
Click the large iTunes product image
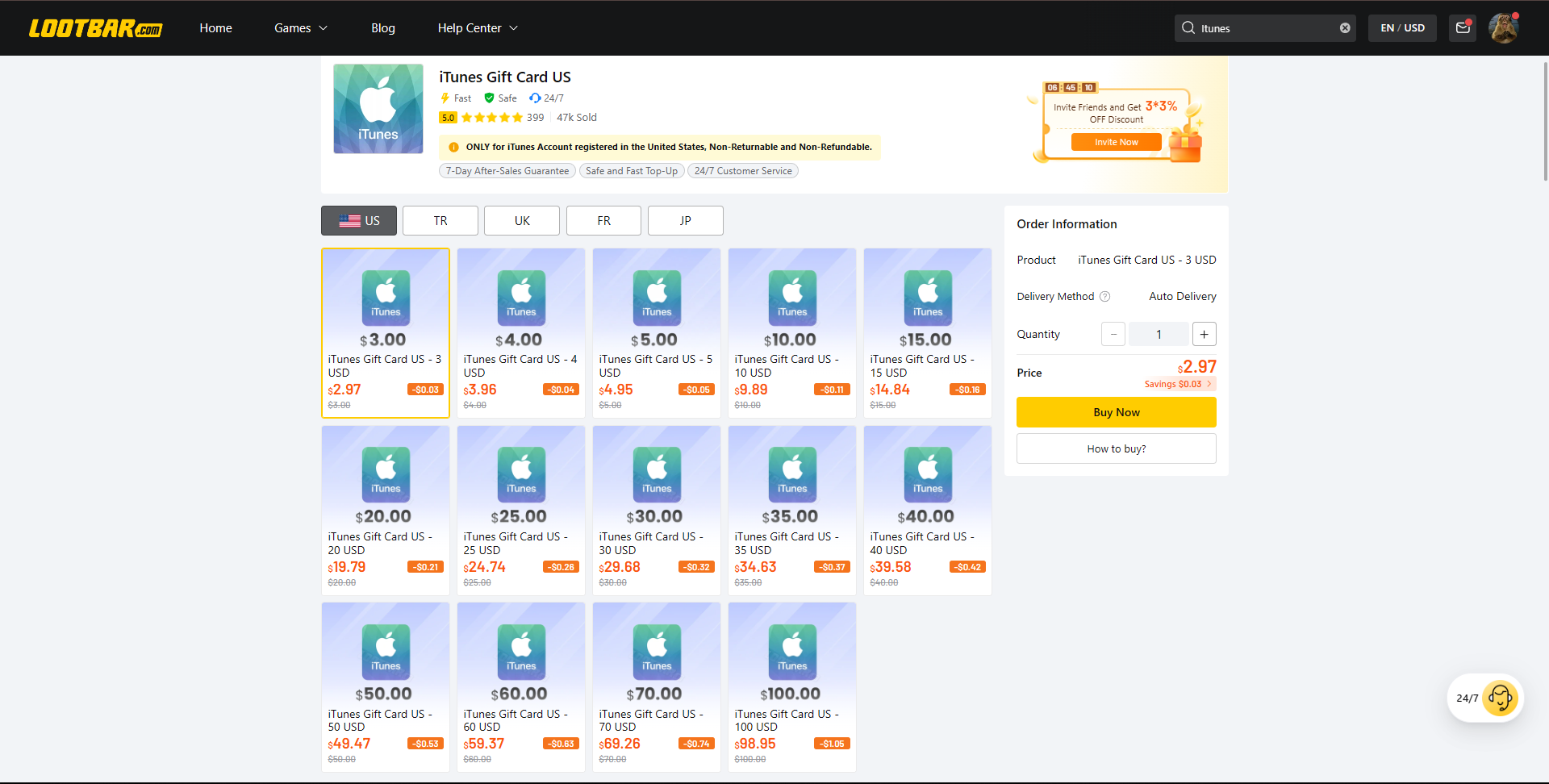tap(378, 109)
